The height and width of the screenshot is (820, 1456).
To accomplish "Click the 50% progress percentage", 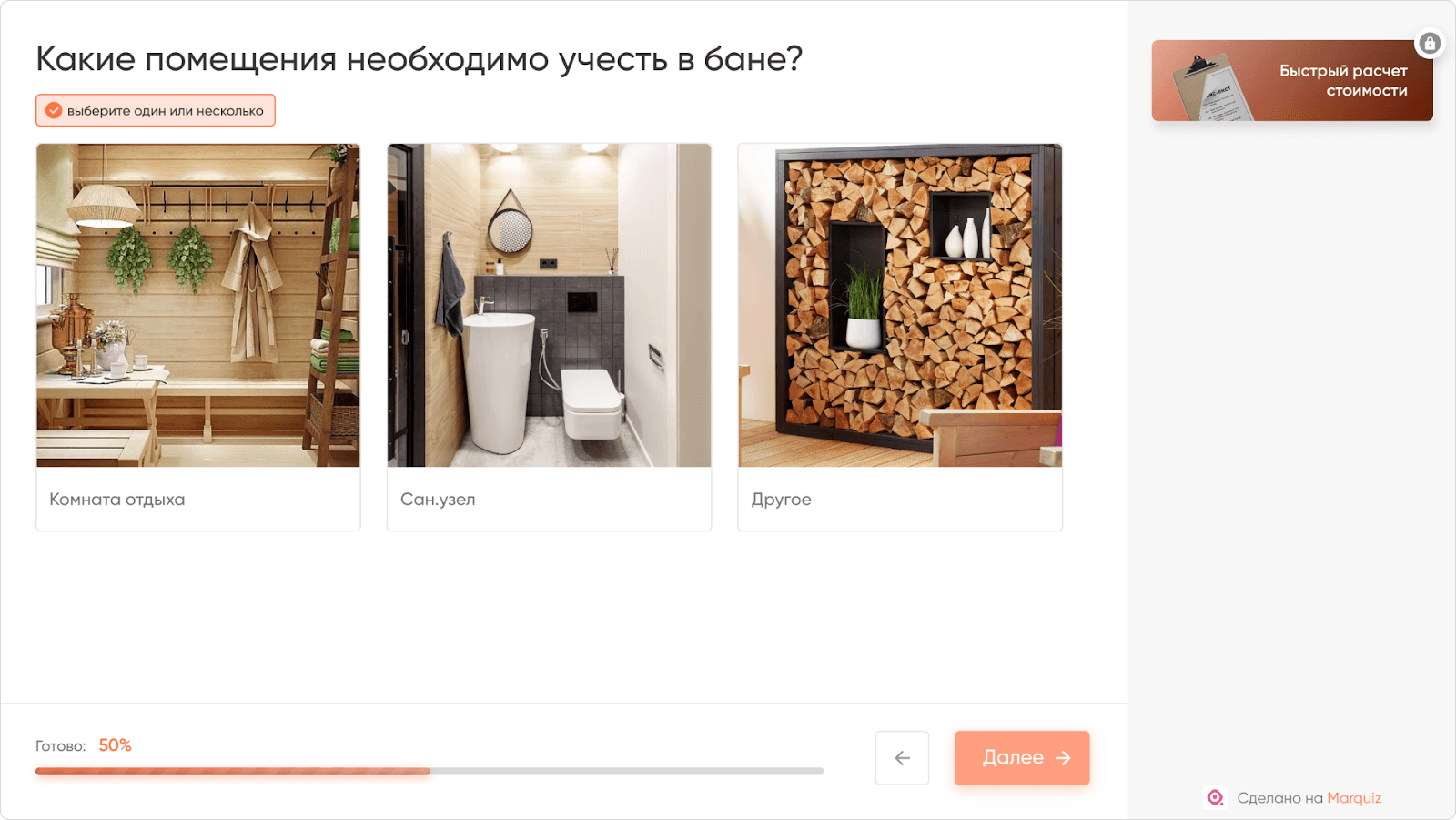I will [115, 745].
